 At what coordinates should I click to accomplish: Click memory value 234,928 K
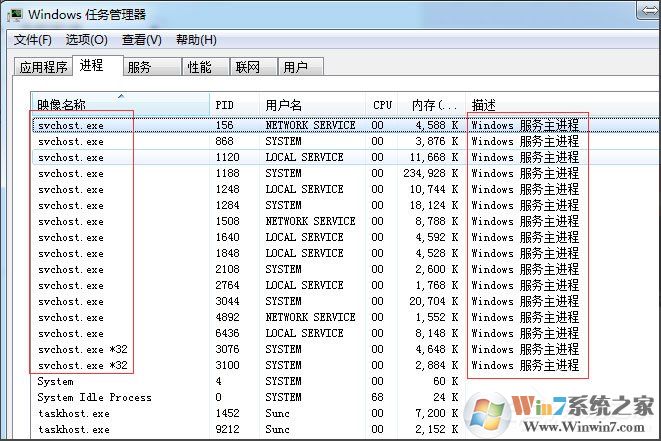click(x=431, y=173)
